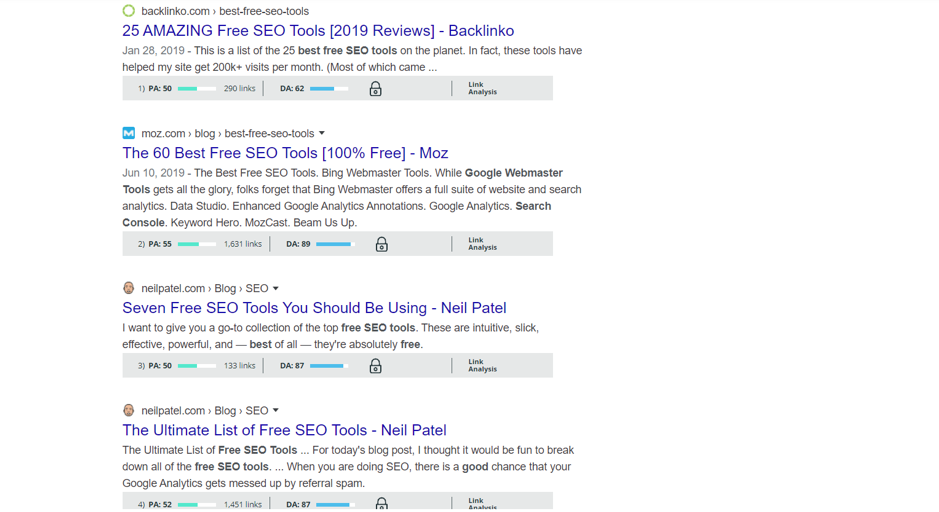Click 'PA: 55' label in row 2

click(x=160, y=244)
